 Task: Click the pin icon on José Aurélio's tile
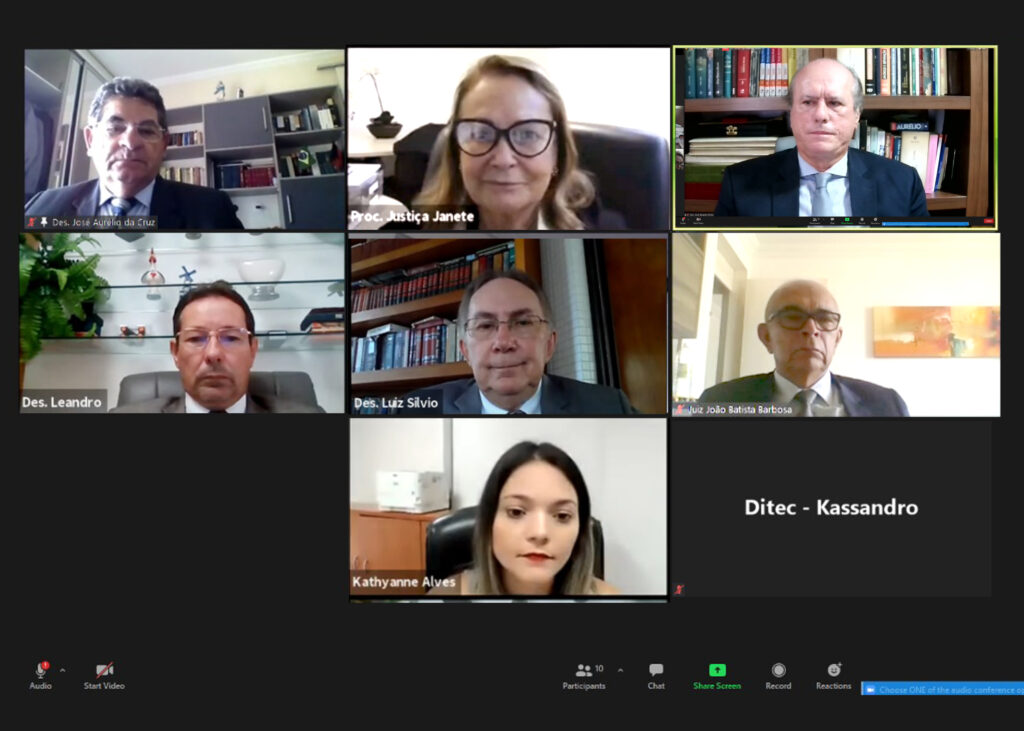[x=44, y=222]
